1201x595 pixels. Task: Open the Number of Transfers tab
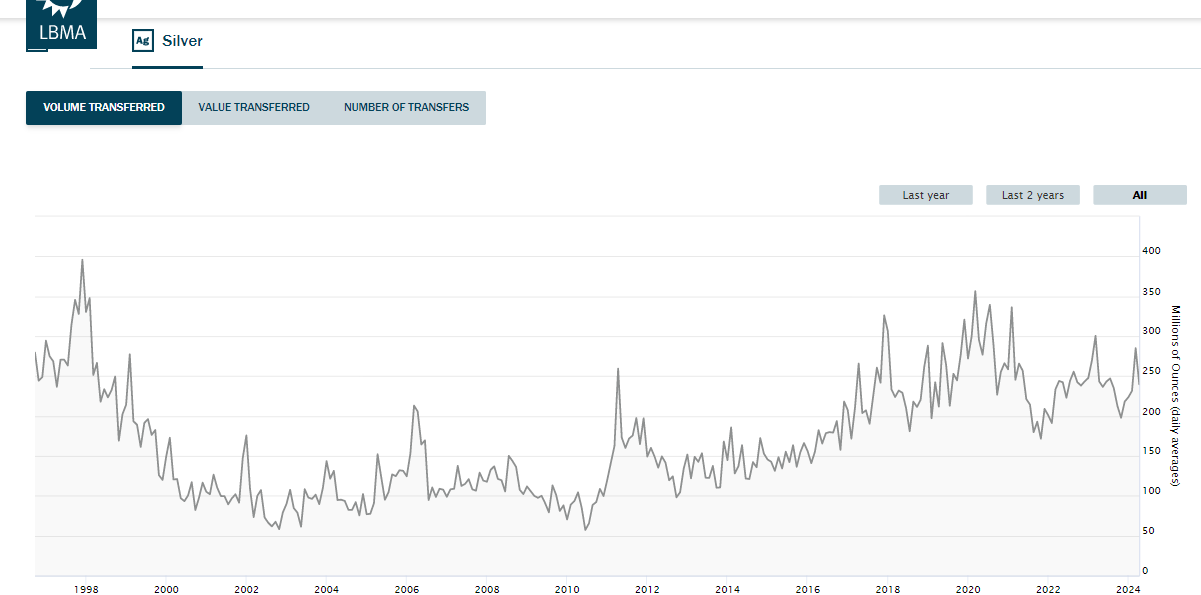pyautogui.click(x=406, y=108)
